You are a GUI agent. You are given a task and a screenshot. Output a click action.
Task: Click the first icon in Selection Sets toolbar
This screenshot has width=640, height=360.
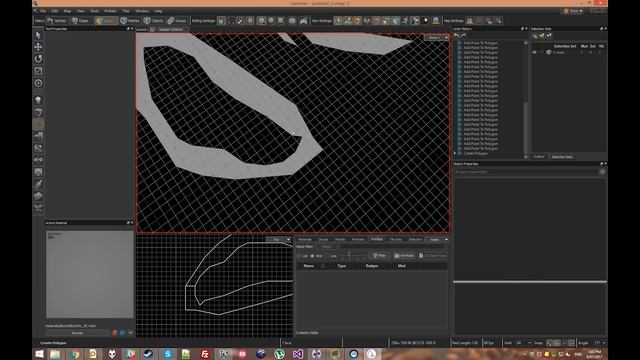[535, 36]
